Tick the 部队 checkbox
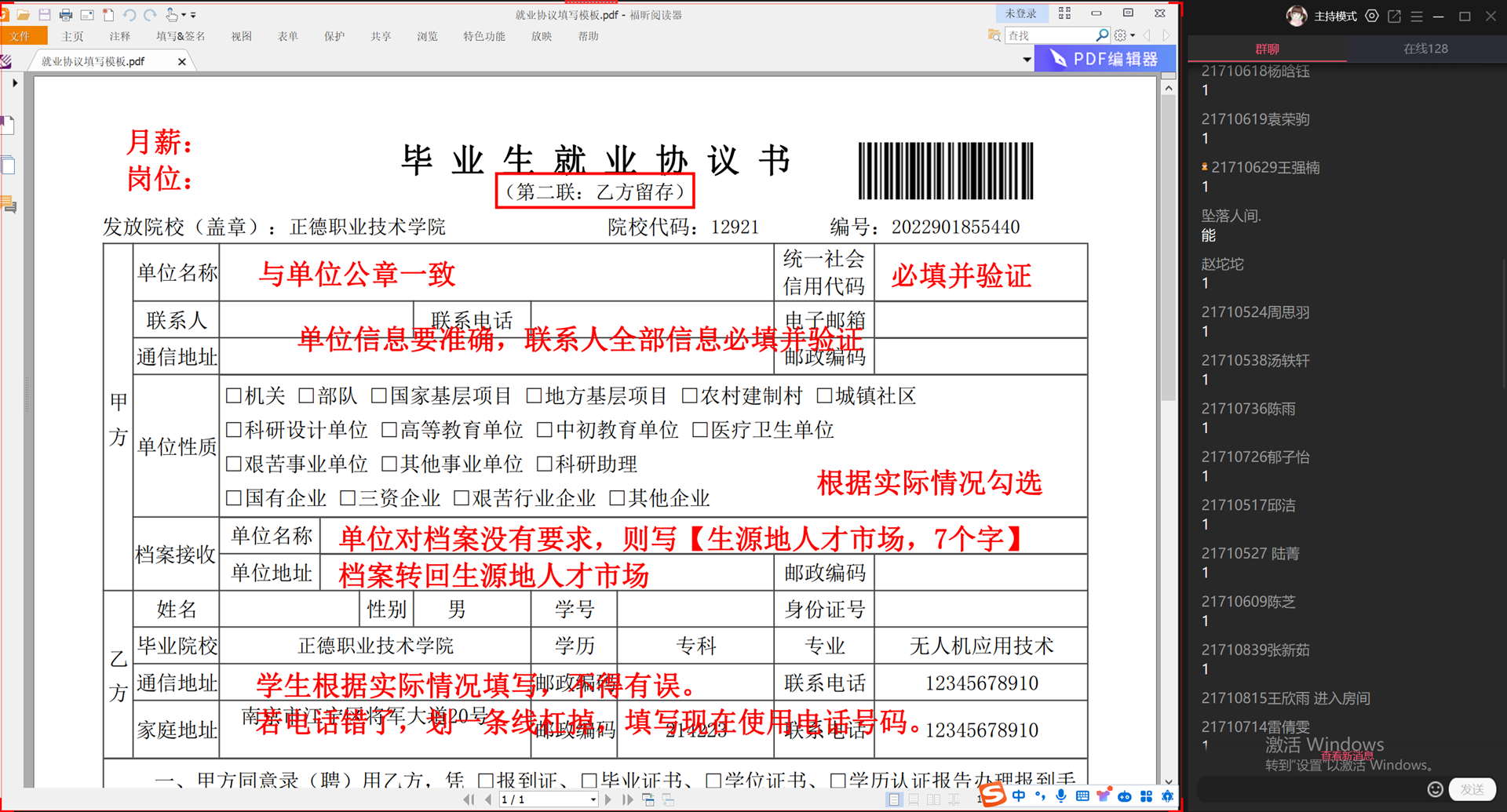This screenshot has height=812, width=1507. pyautogui.click(x=306, y=395)
